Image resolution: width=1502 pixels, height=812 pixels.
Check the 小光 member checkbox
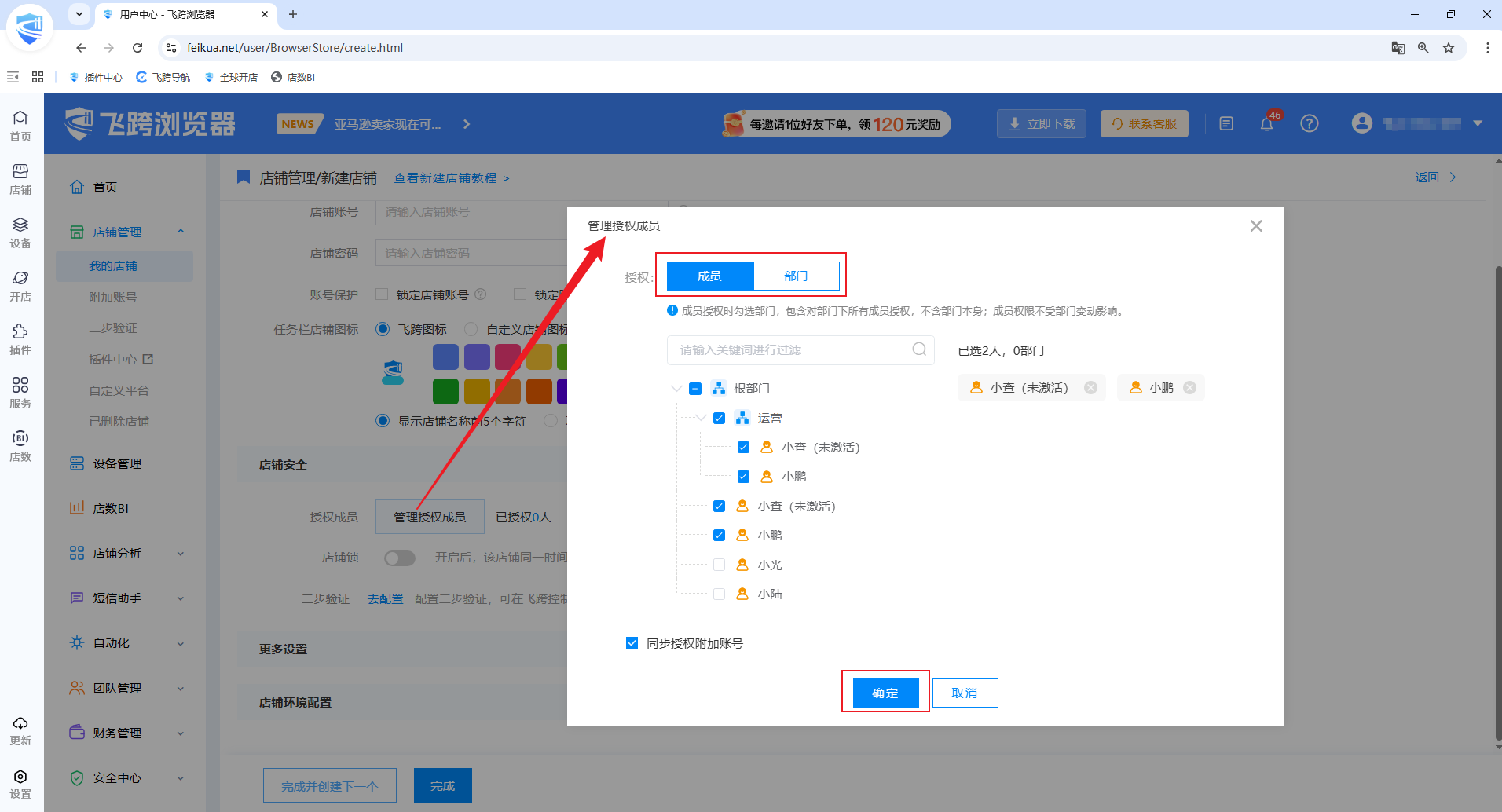point(719,565)
